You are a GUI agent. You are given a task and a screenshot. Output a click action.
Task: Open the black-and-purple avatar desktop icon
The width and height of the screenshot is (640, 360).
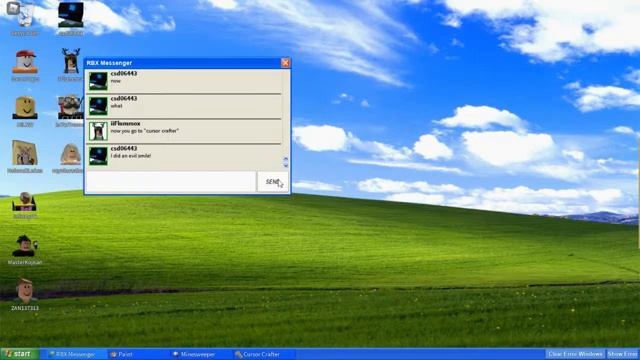[x=25, y=204]
